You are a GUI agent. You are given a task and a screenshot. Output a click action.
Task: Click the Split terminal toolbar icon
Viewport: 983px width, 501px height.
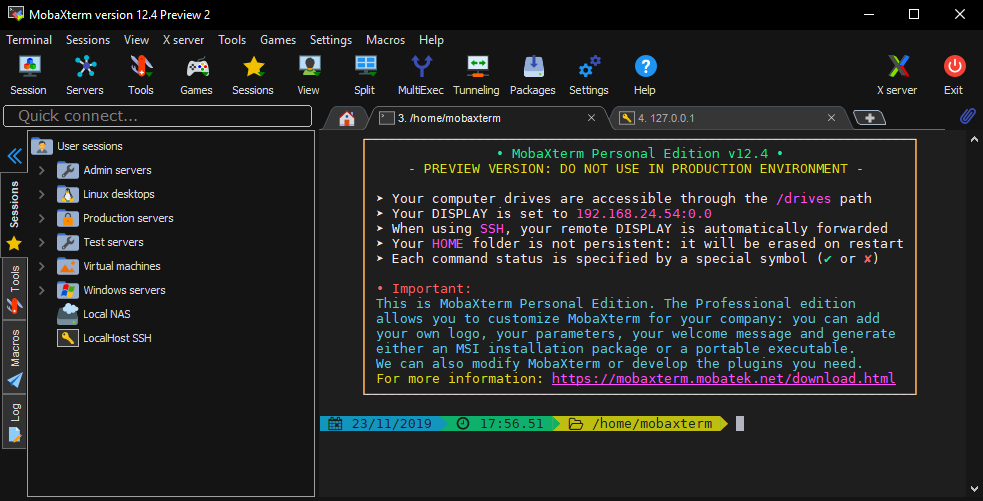pos(365,66)
